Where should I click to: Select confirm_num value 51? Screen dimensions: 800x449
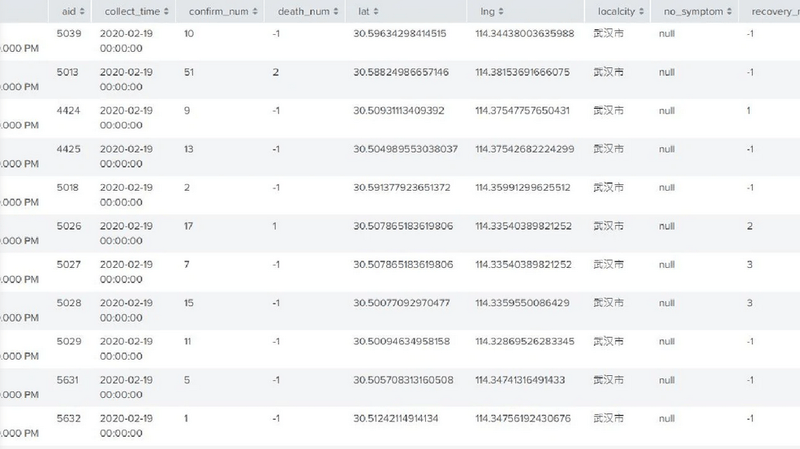click(190, 72)
